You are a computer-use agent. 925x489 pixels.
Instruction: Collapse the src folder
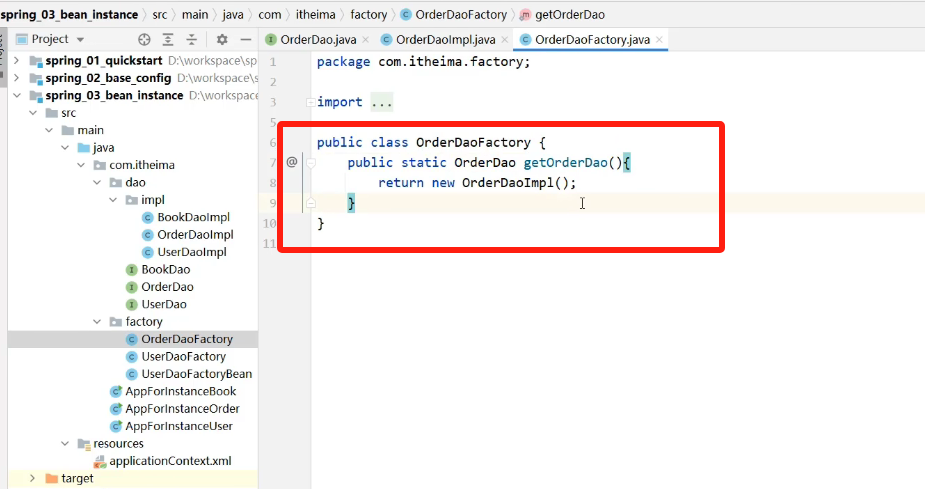33,113
